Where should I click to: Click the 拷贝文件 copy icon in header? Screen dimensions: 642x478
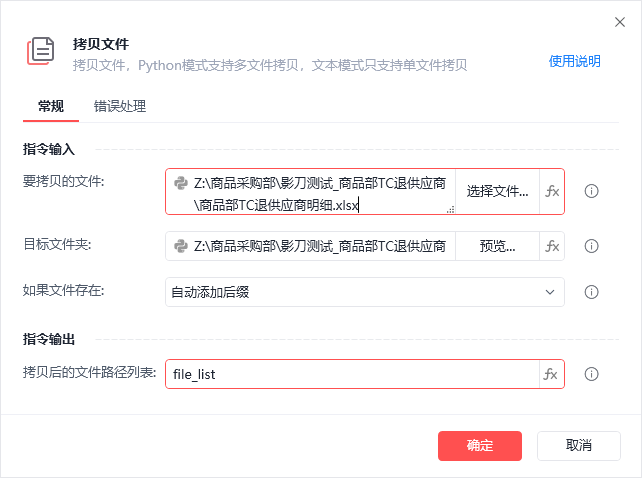pyautogui.click(x=41, y=52)
